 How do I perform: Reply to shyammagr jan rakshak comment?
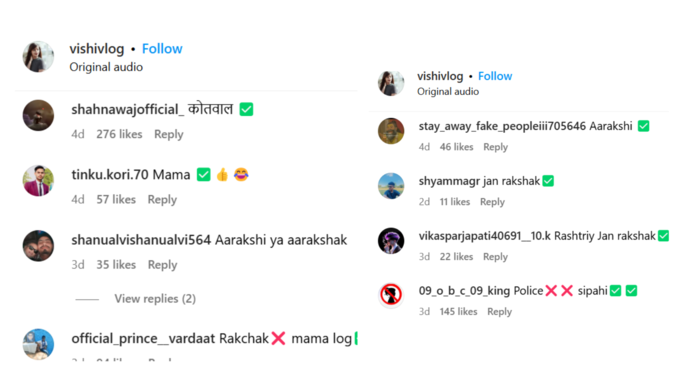(x=492, y=202)
